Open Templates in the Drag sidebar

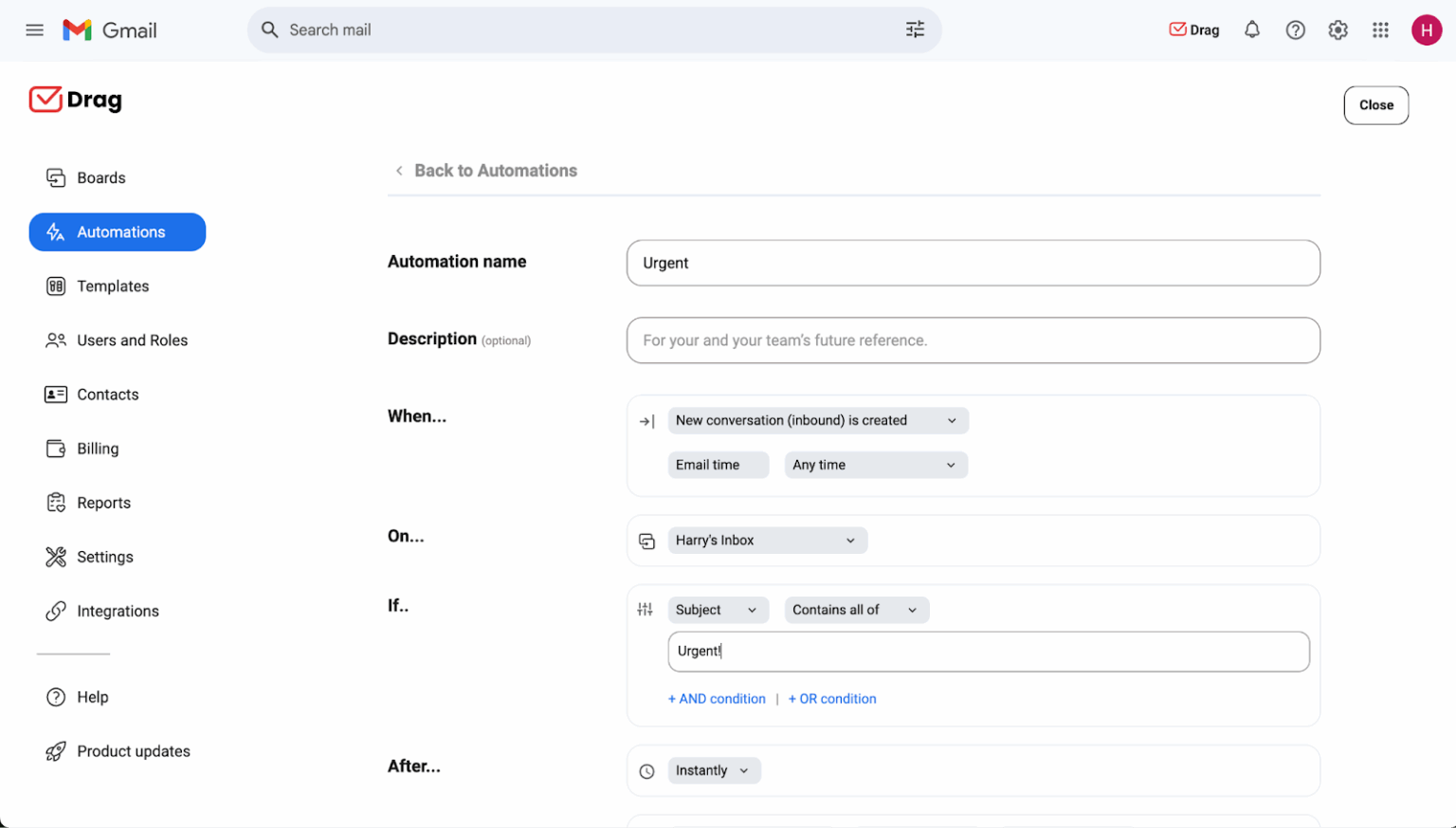pos(113,285)
